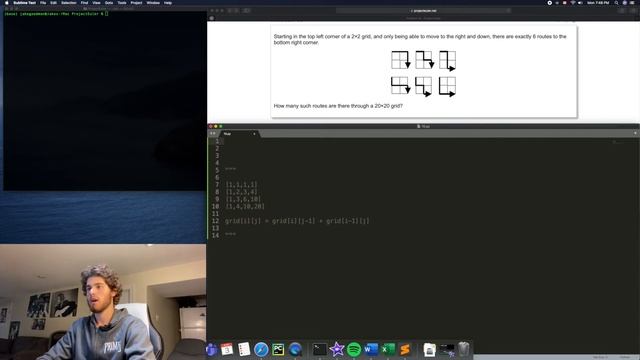Close the open Sublime Text tab
Screen dimensions: 640x360
pyautogui.click(x=254, y=134)
